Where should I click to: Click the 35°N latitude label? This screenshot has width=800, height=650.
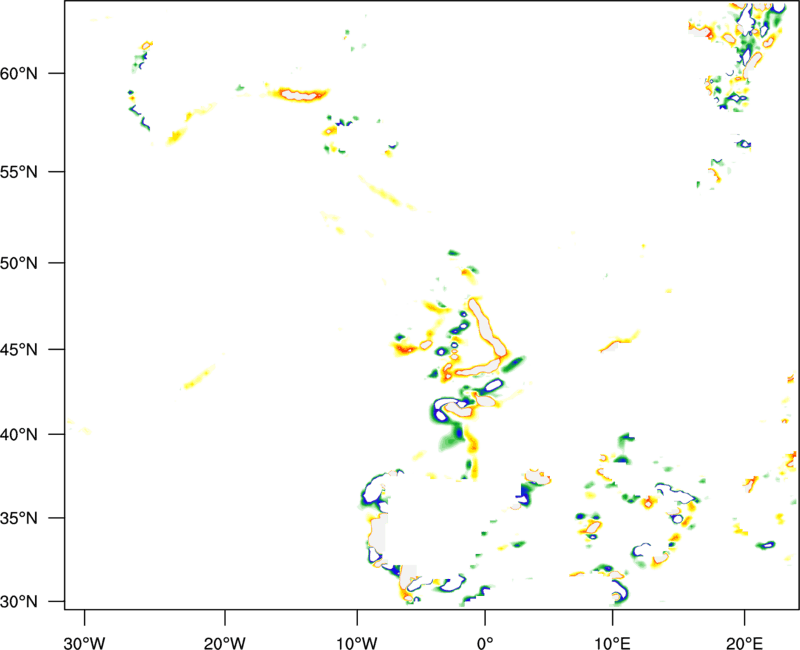tap(19, 518)
